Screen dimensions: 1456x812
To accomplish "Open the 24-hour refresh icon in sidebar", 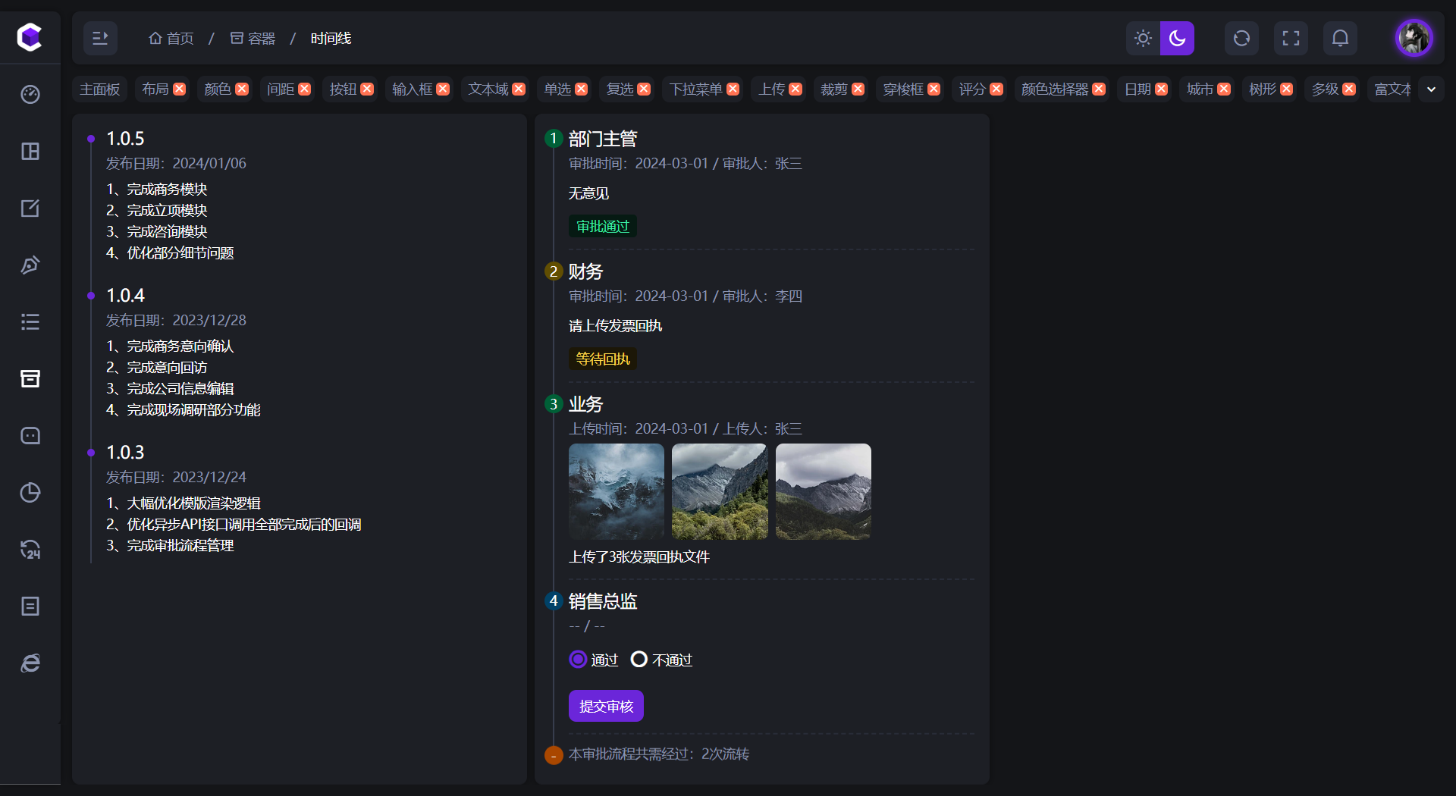I will click(30, 549).
